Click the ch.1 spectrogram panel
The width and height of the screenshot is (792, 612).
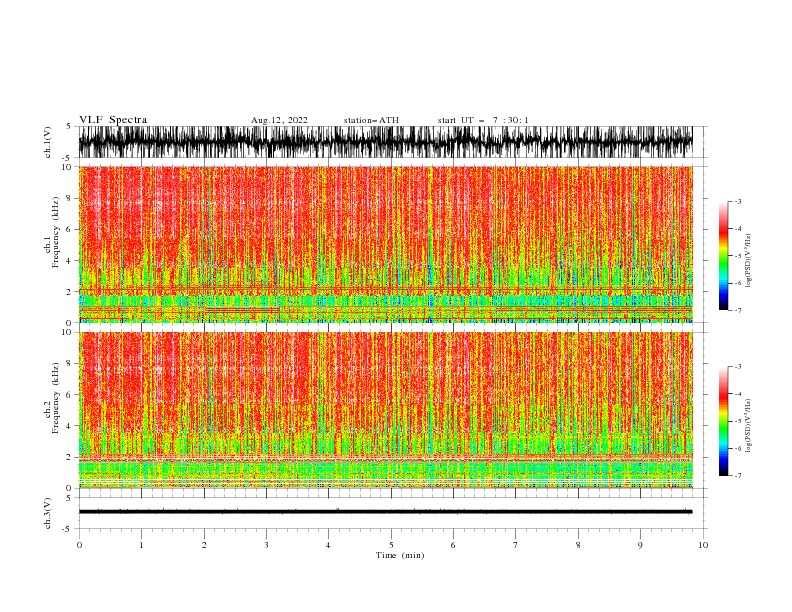pos(385,244)
